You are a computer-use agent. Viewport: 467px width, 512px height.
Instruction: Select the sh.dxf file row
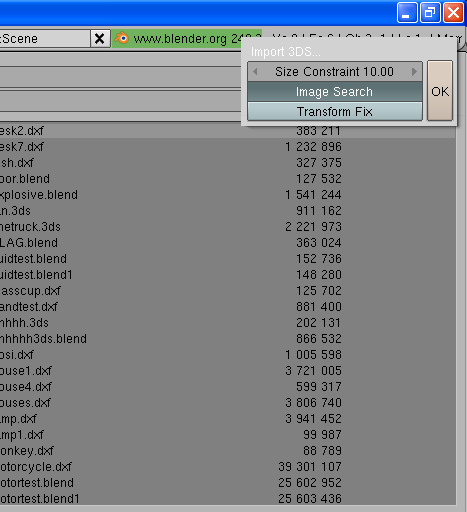click(228, 163)
